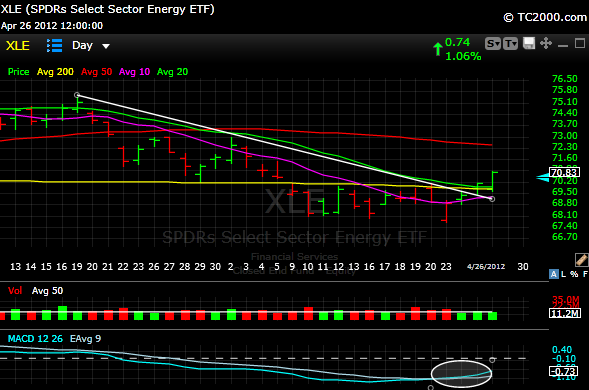Screen dimensions: 589x390
Task: Click the yellow XLE symbol box
Action: pos(18,45)
